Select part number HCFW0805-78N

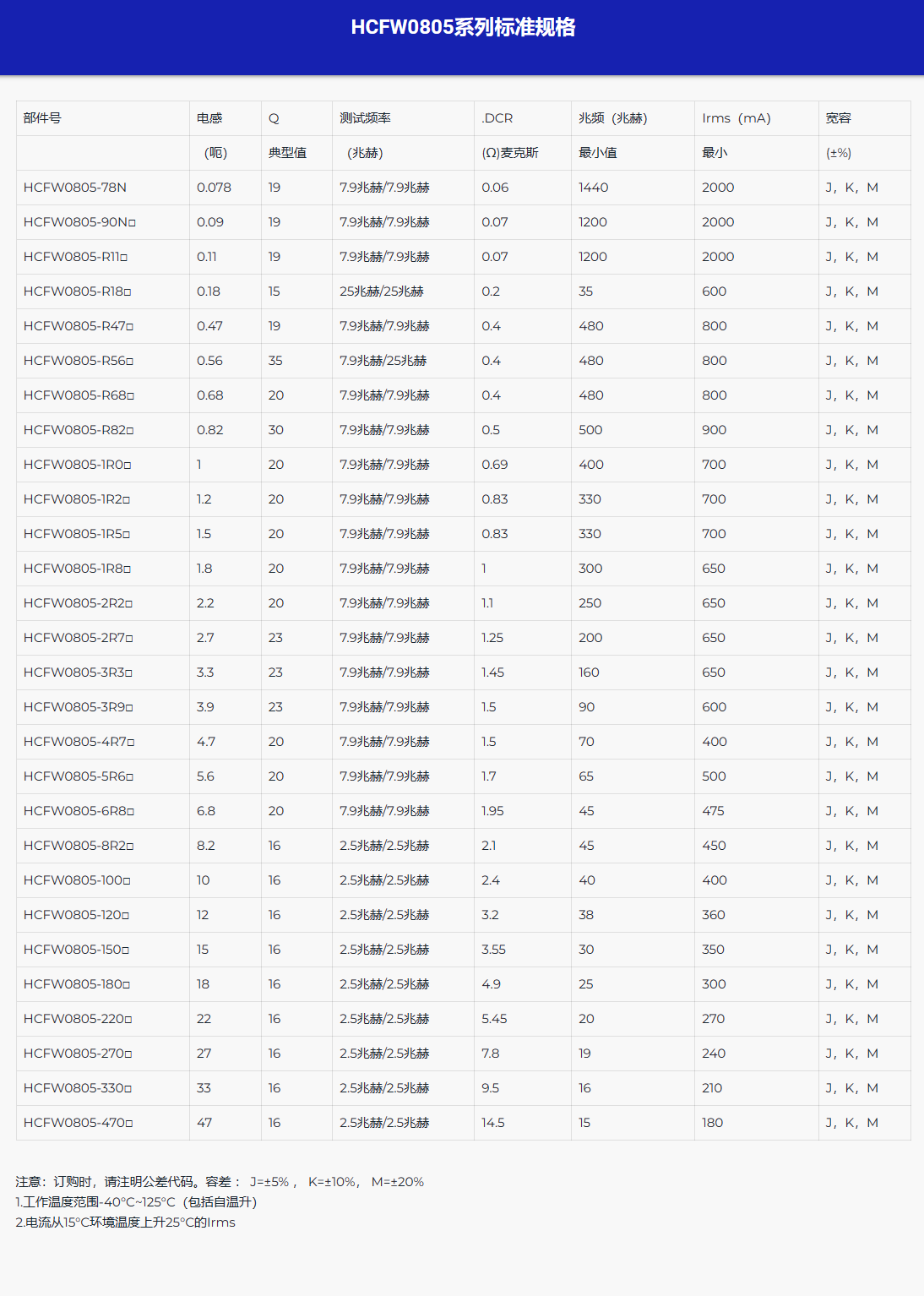(75, 188)
